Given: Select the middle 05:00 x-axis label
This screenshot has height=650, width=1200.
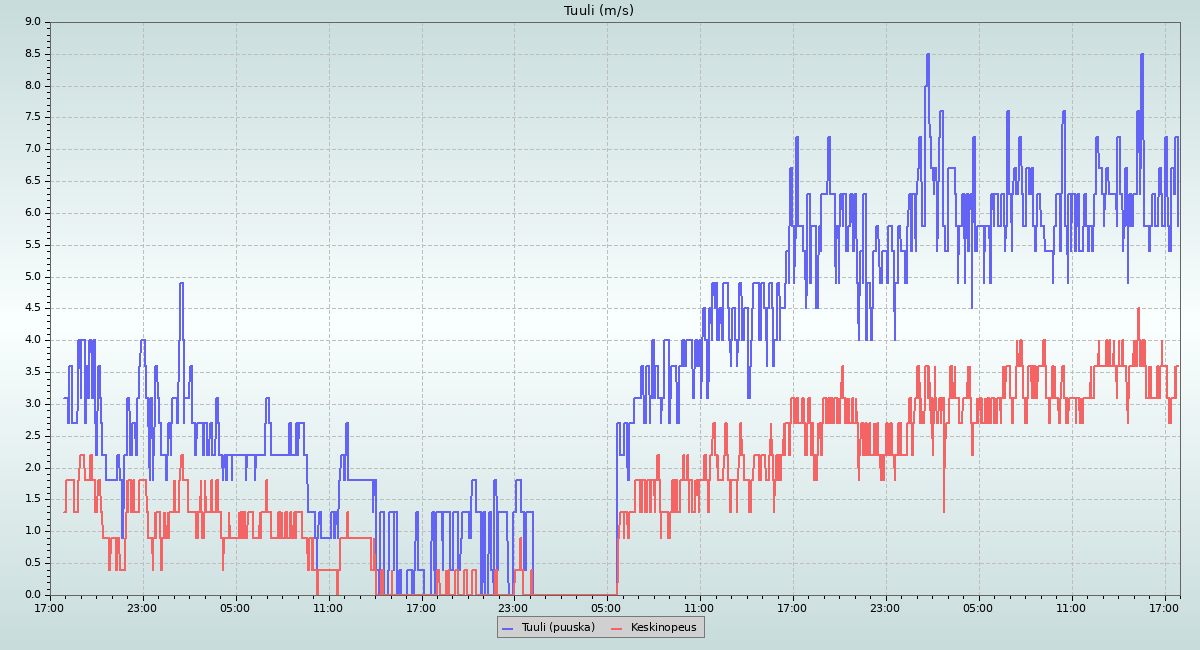Looking at the screenshot, I should tap(607, 607).
